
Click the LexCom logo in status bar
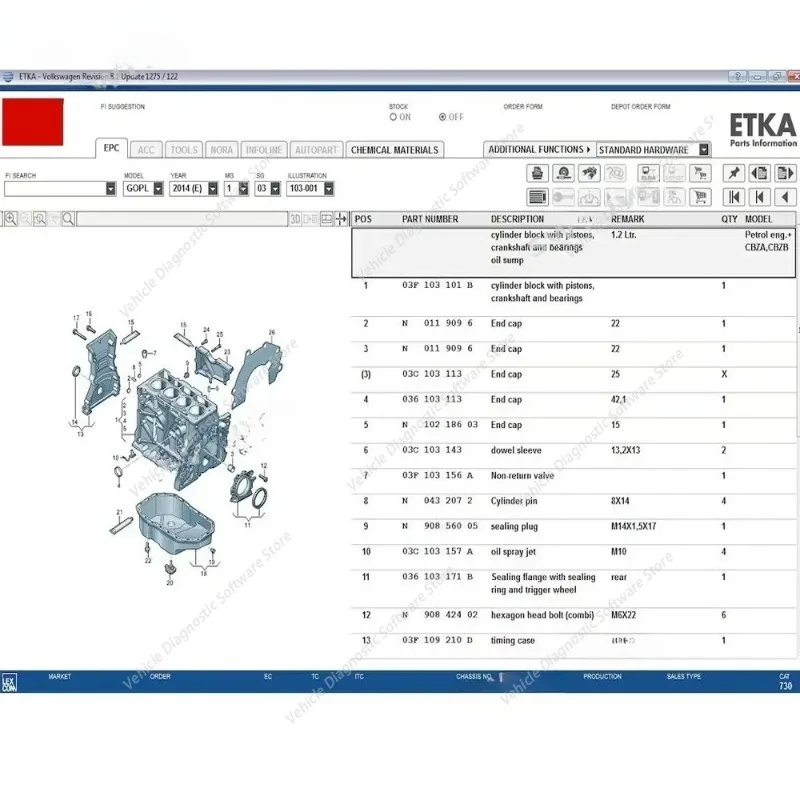pos(9,683)
